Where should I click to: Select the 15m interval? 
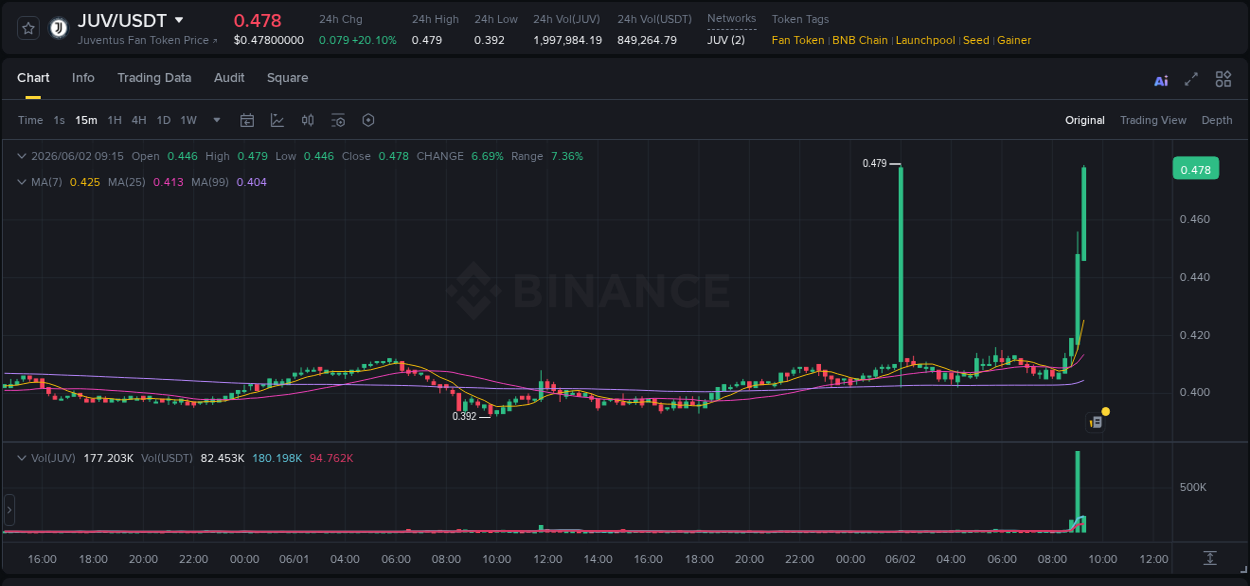coord(86,120)
